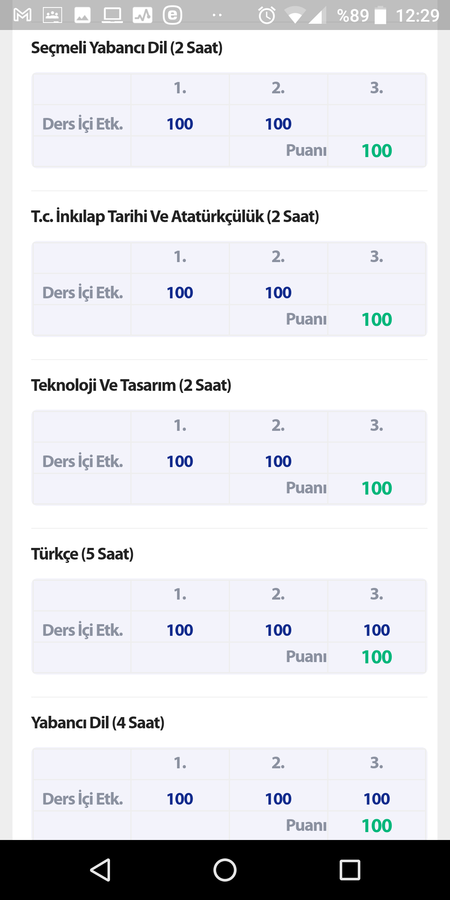The height and width of the screenshot is (900, 450).
Task: Select T.c. İnkılap Tarihi Ve Atatürkçülük heading
Action: [175, 217]
